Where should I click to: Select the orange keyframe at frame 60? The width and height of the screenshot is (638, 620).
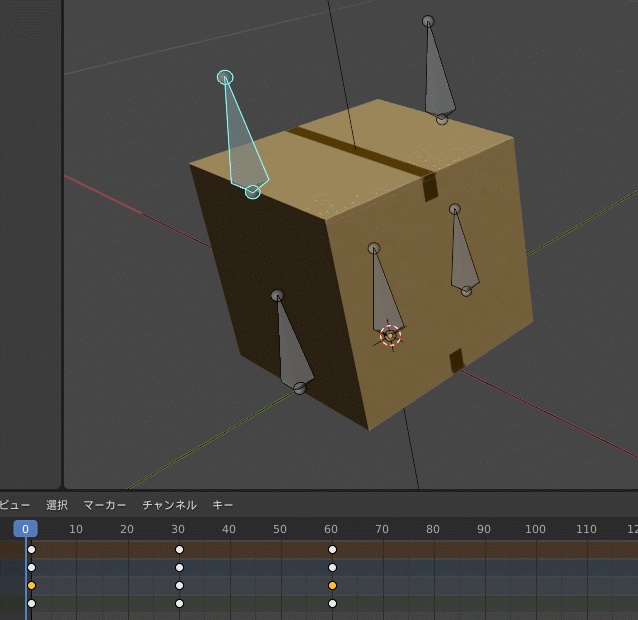coord(332,586)
